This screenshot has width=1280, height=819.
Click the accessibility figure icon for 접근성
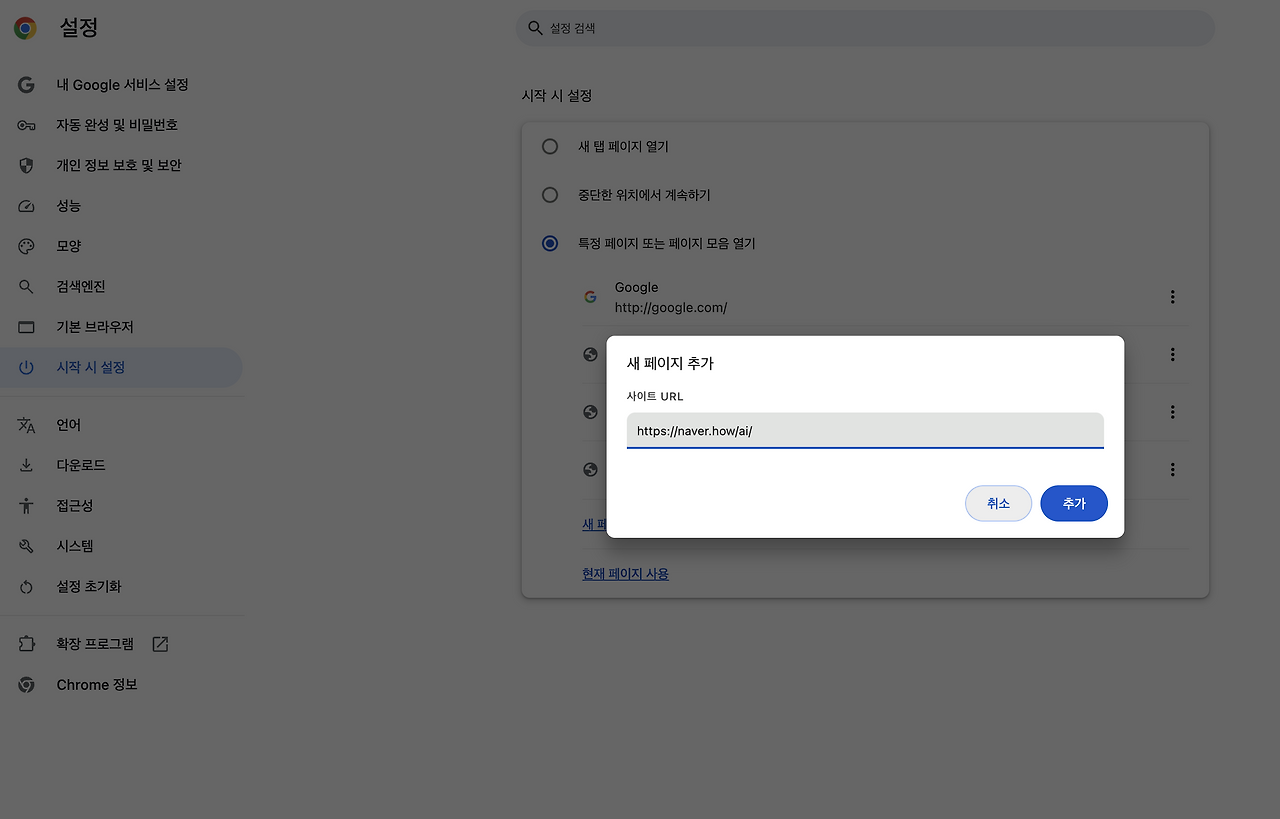pos(26,506)
